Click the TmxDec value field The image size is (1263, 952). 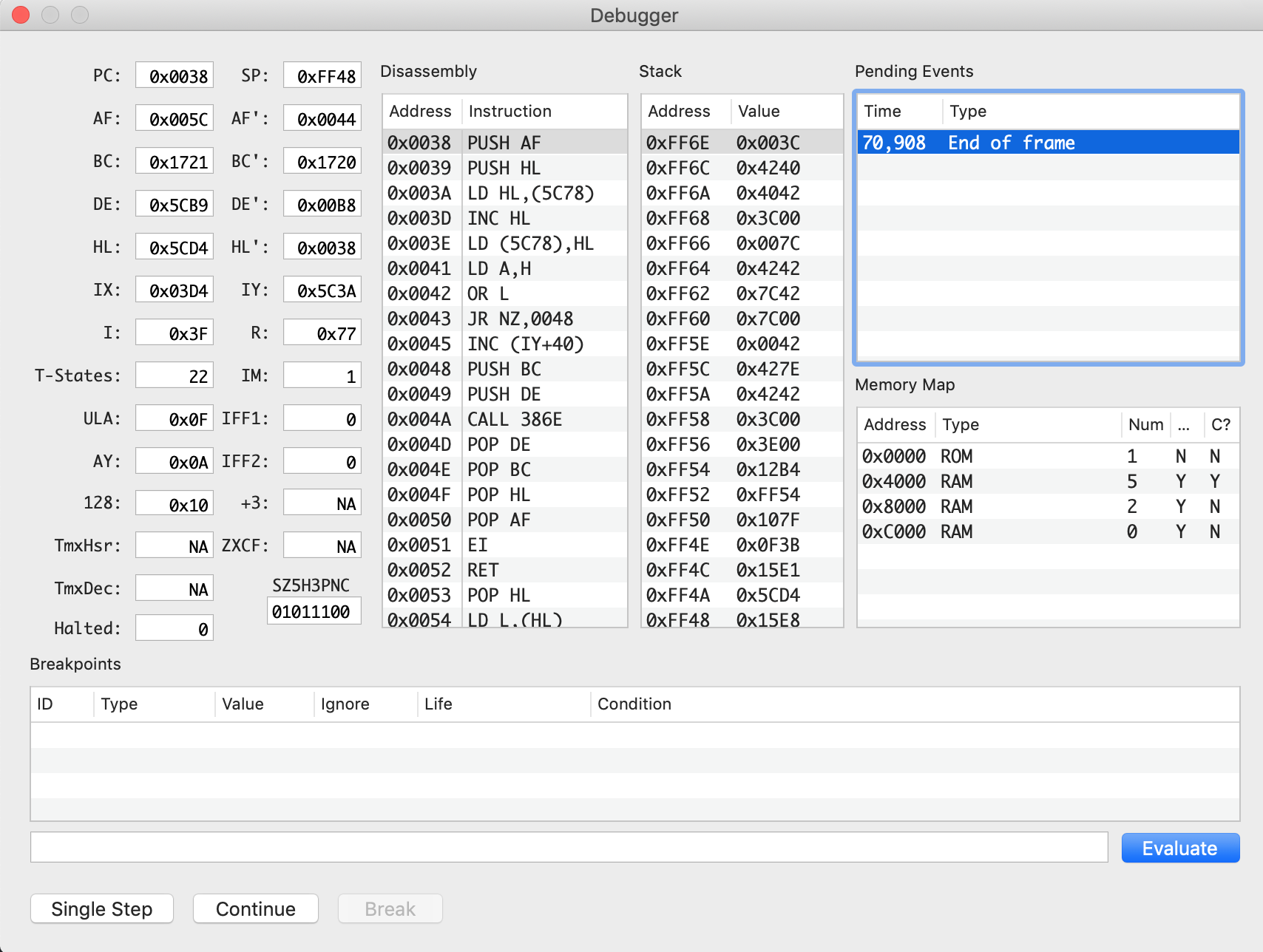pos(175,588)
